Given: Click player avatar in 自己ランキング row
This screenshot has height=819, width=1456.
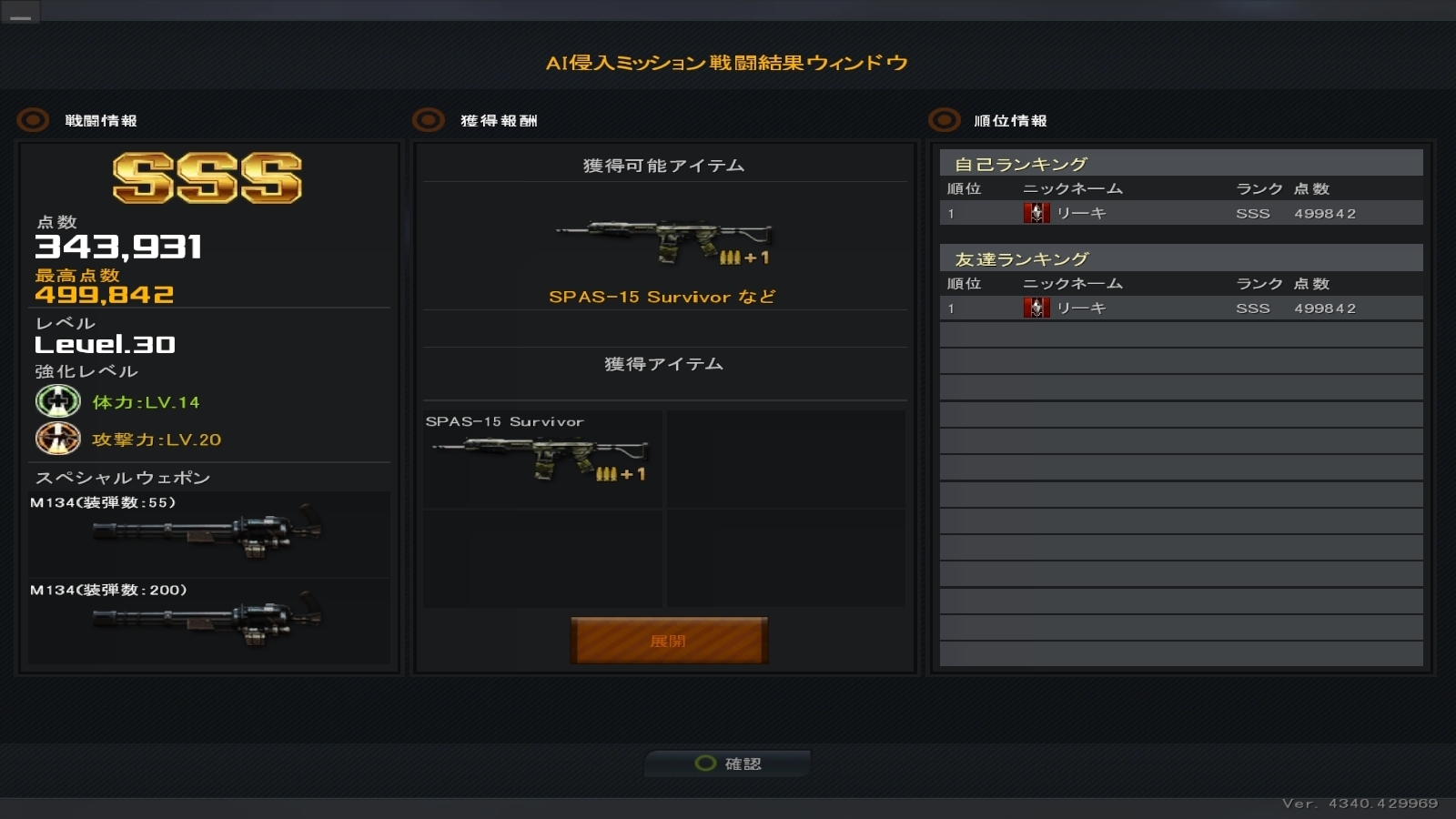Looking at the screenshot, I should tap(1036, 213).
